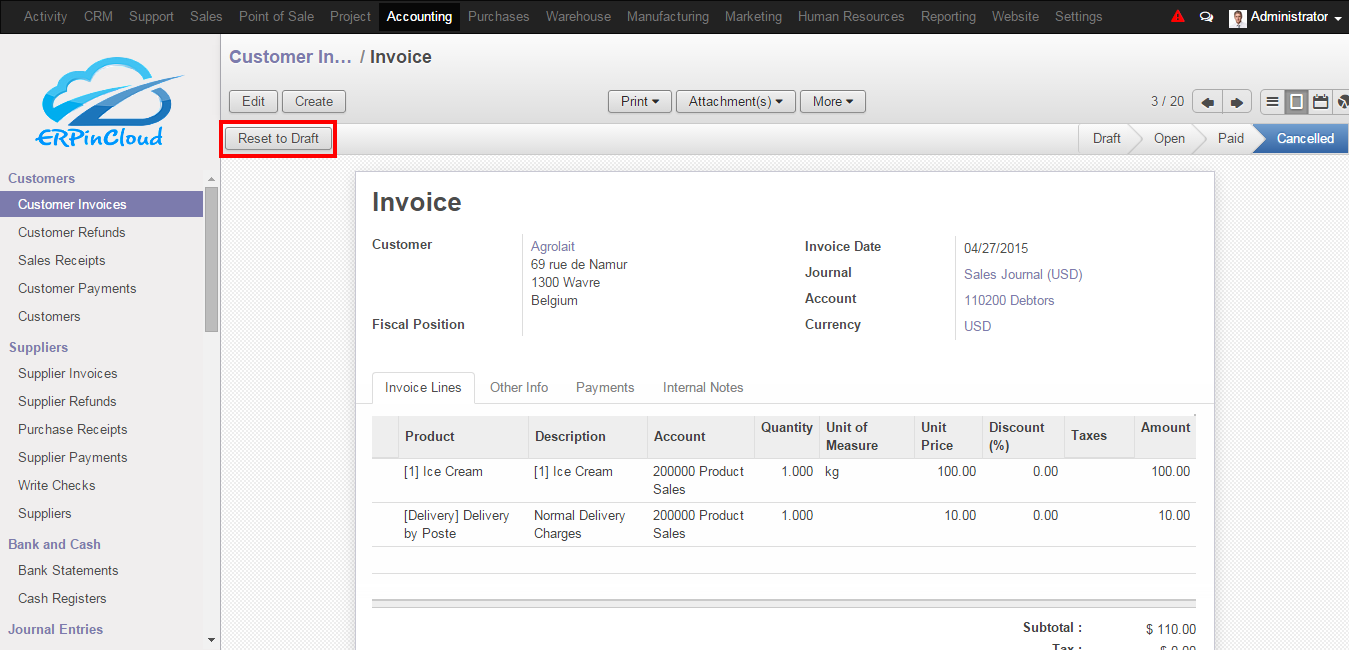Open the Sales top menu
Image resolution: width=1349 pixels, height=650 pixels.
206,17
